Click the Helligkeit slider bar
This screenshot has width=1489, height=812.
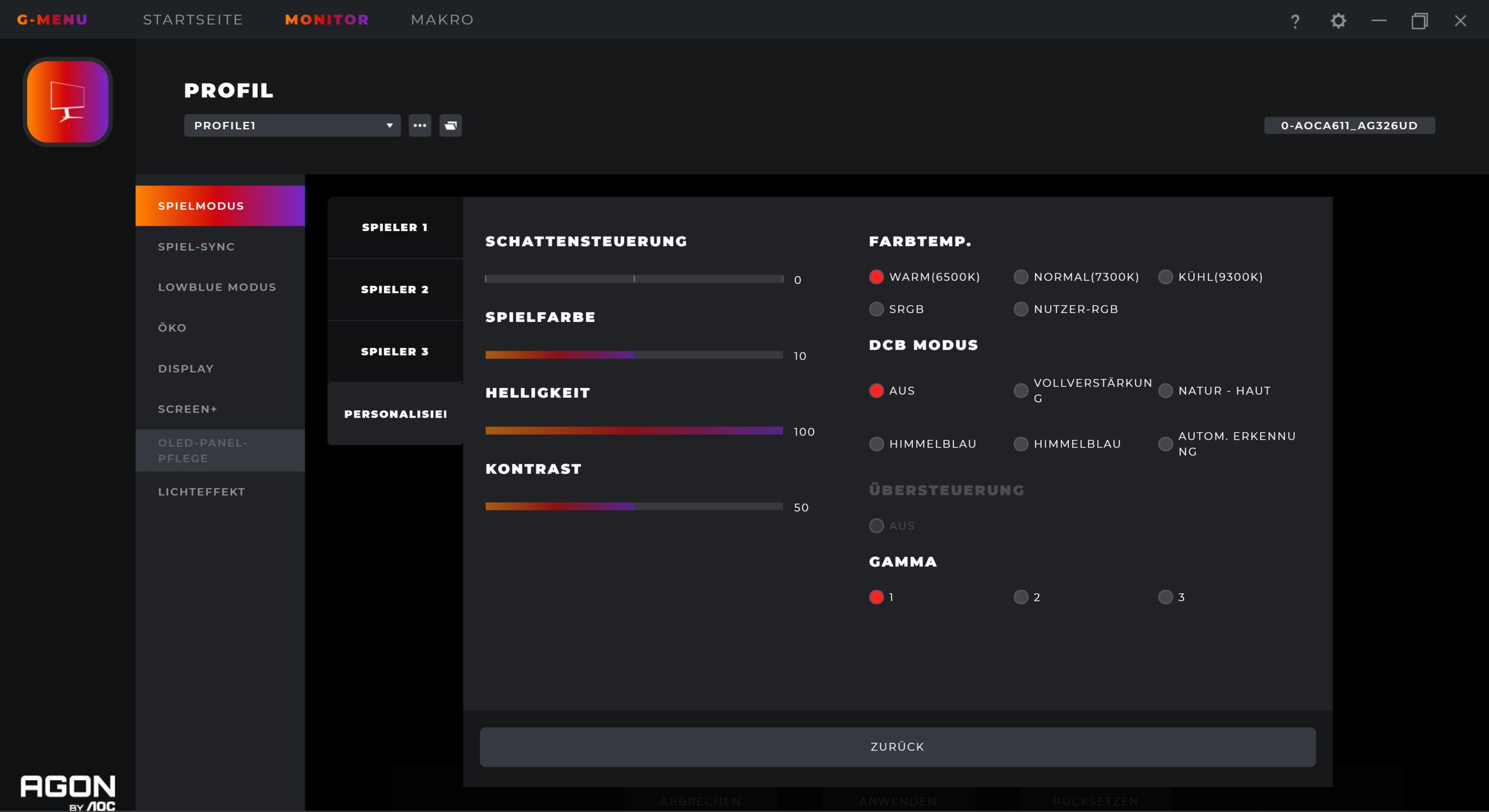pos(633,430)
